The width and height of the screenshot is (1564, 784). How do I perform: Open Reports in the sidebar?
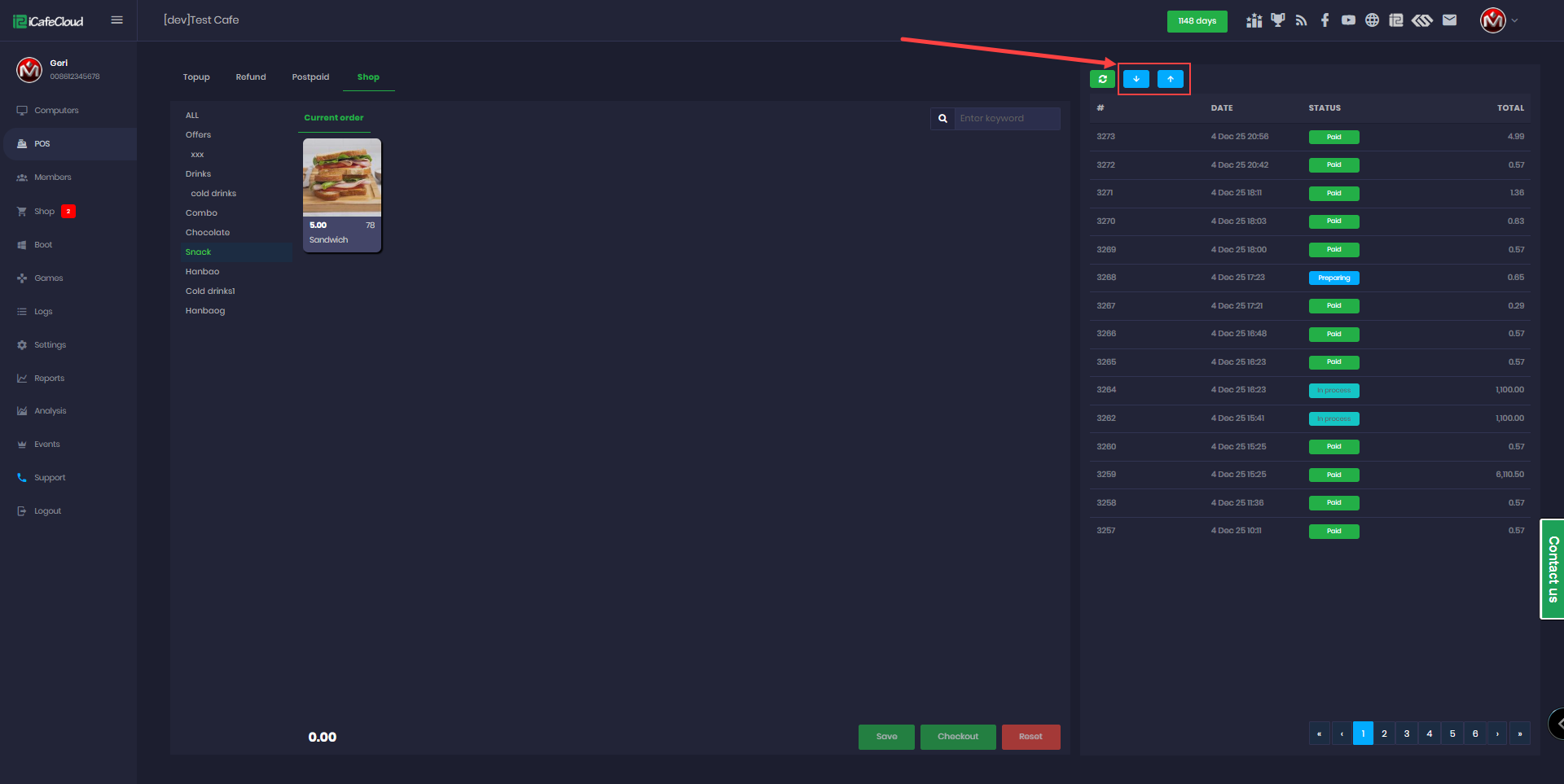49,379
